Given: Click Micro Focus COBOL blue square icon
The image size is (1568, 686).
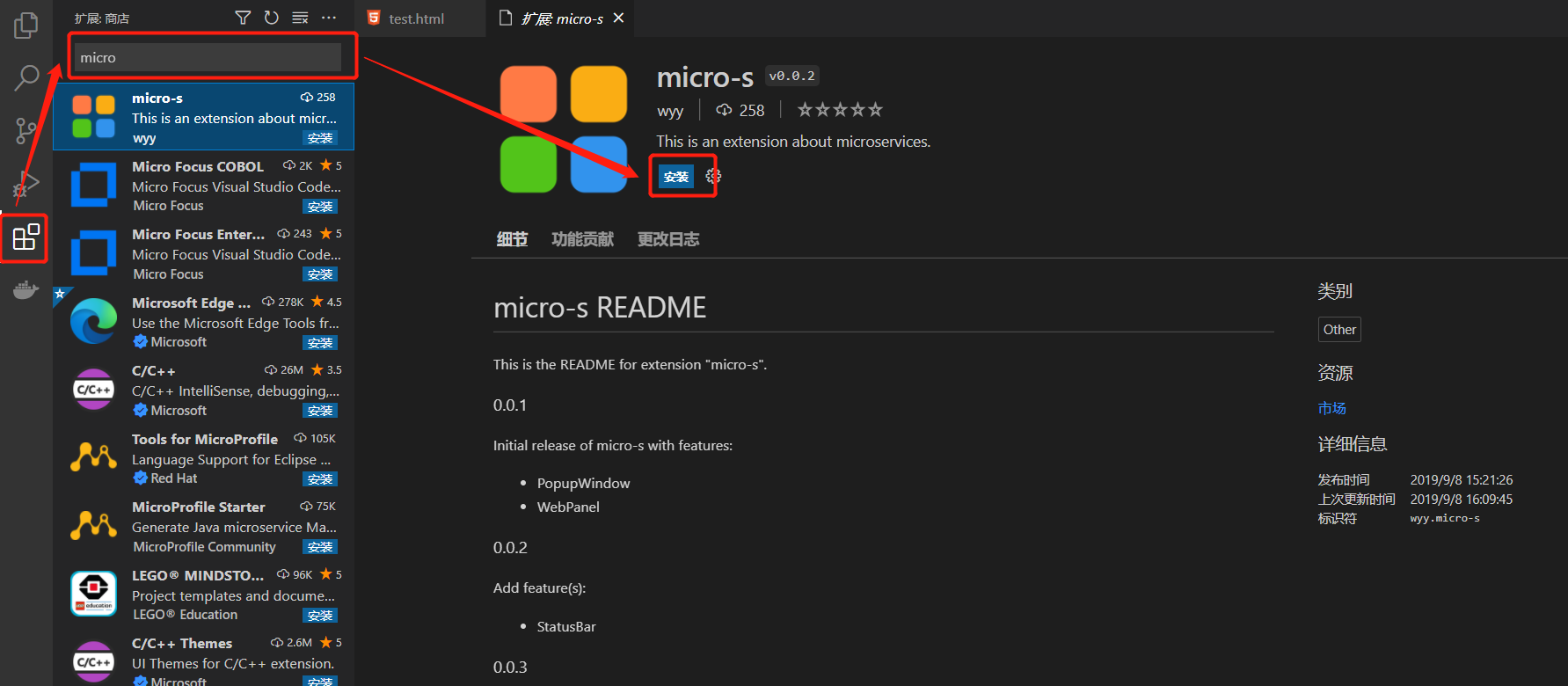Looking at the screenshot, I should click(x=93, y=185).
